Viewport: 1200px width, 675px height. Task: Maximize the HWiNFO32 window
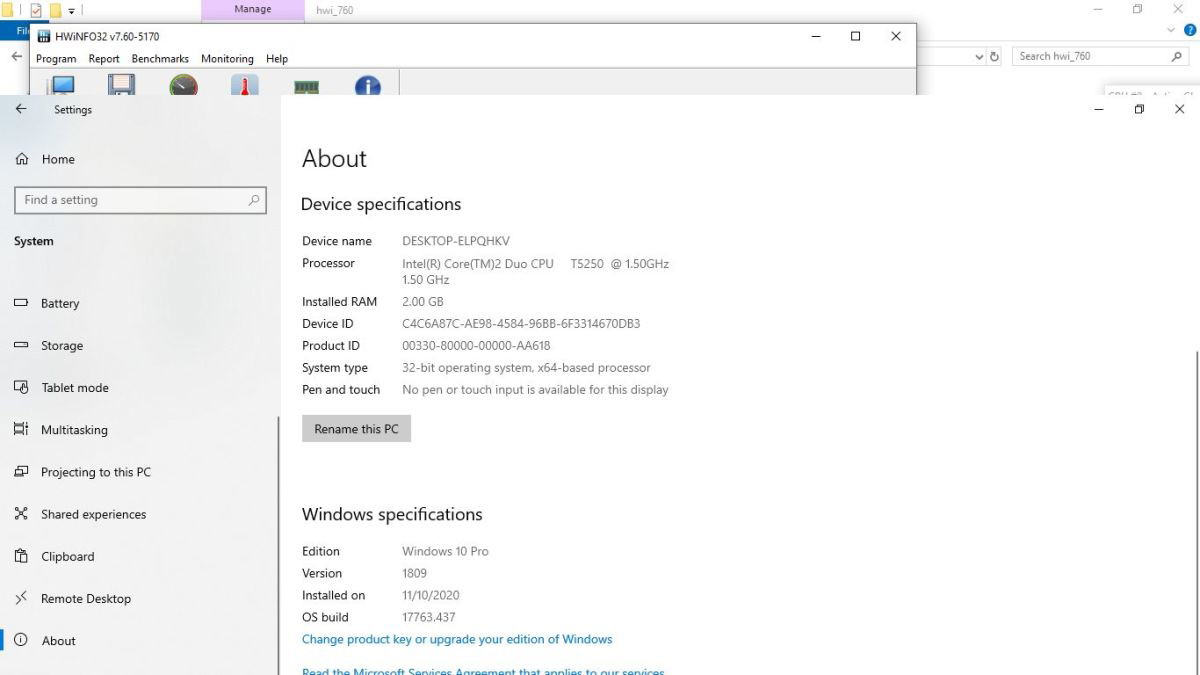(855, 36)
